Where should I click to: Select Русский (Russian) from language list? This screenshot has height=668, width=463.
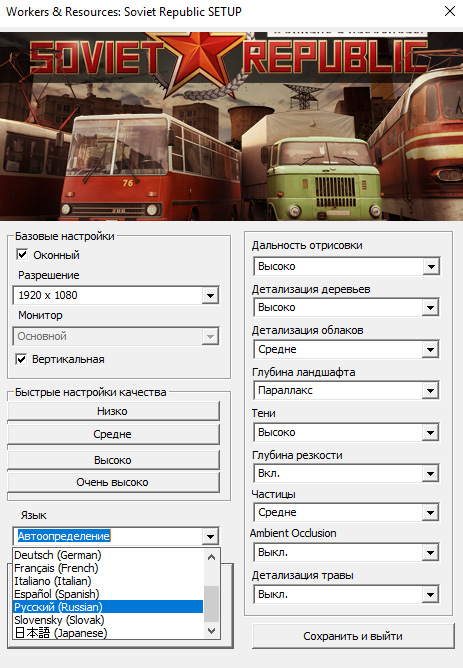(x=108, y=607)
